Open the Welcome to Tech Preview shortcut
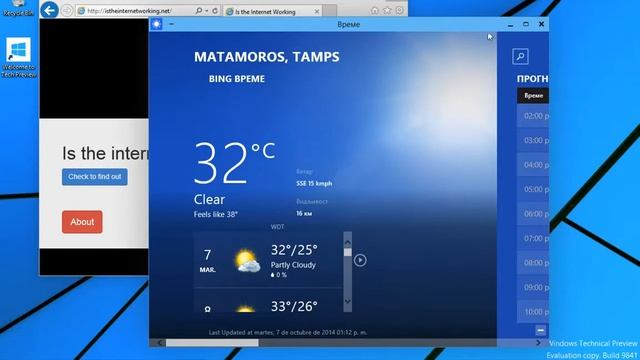This screenshot has height=360, width=640. point(19,58)
